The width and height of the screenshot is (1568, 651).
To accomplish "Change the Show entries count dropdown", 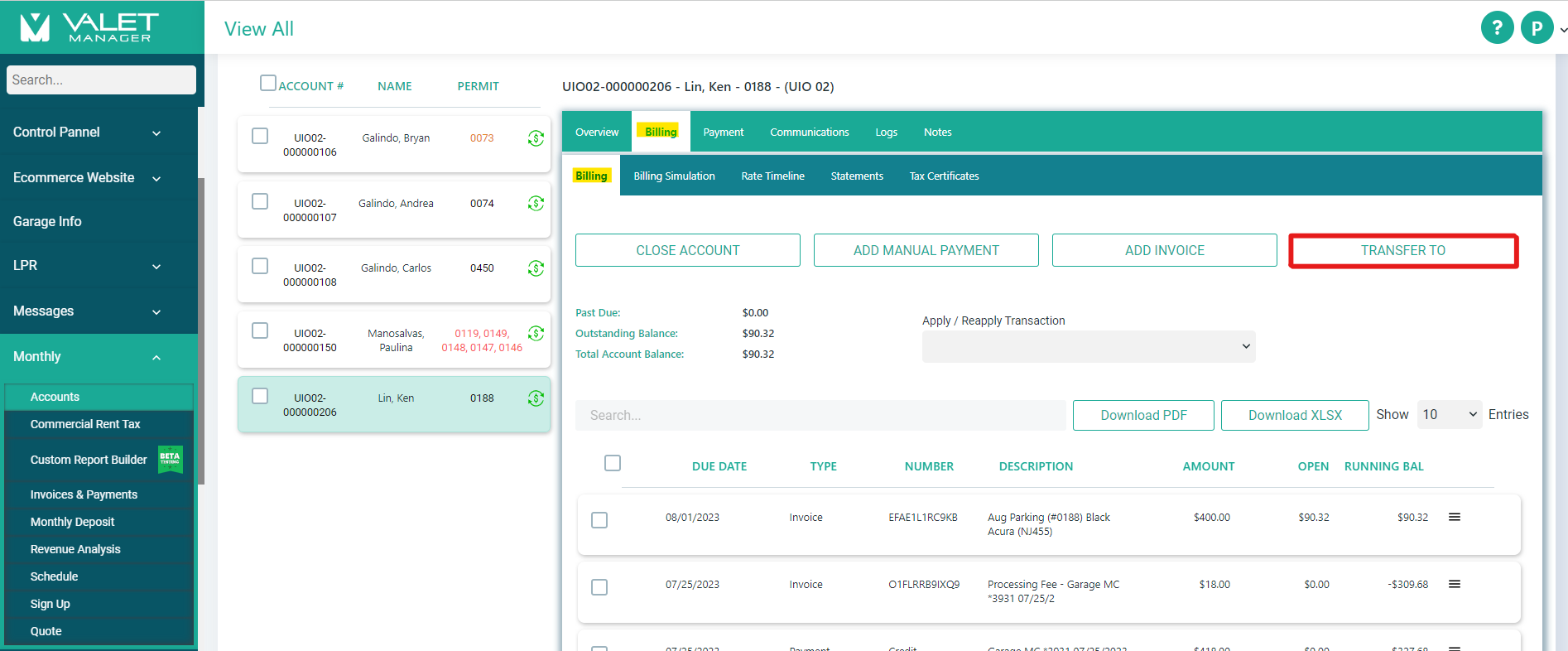I will (1449, 415).
